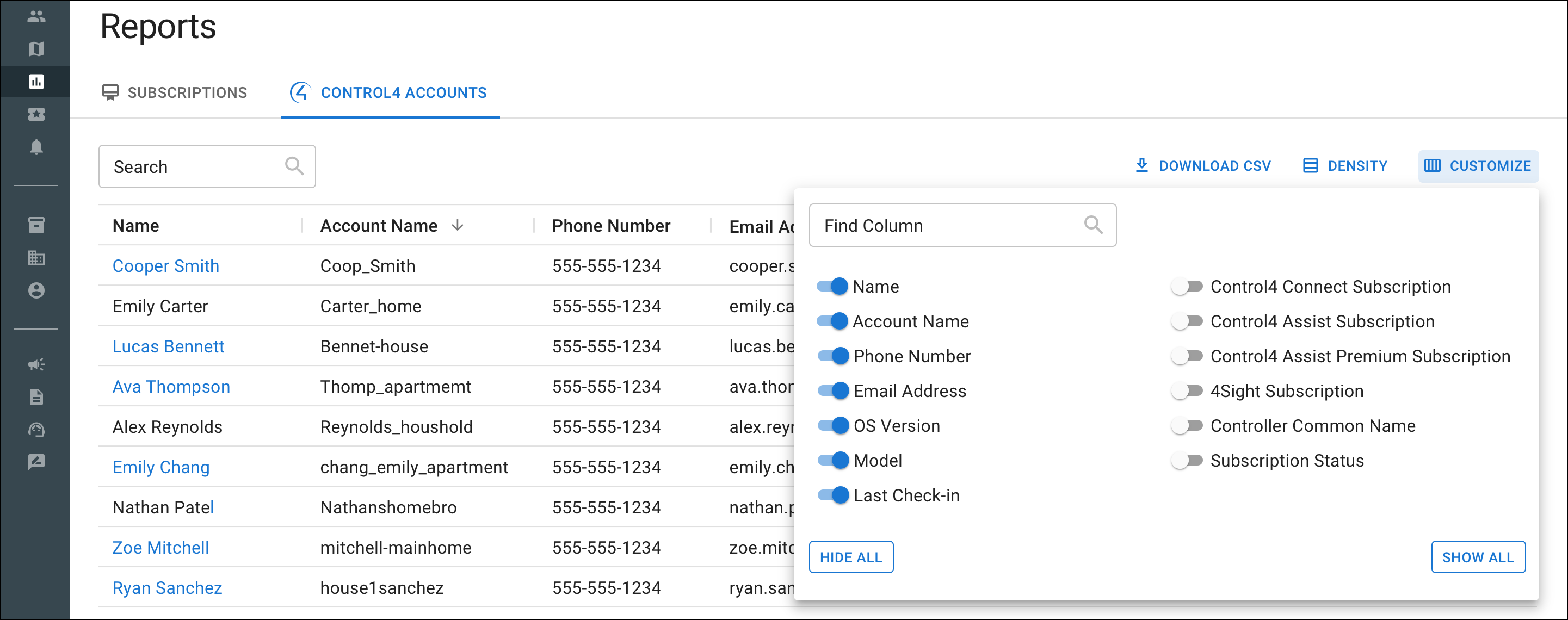
Task: Click the Coop_Smith account name cell
Action: [x=368, y=265]
